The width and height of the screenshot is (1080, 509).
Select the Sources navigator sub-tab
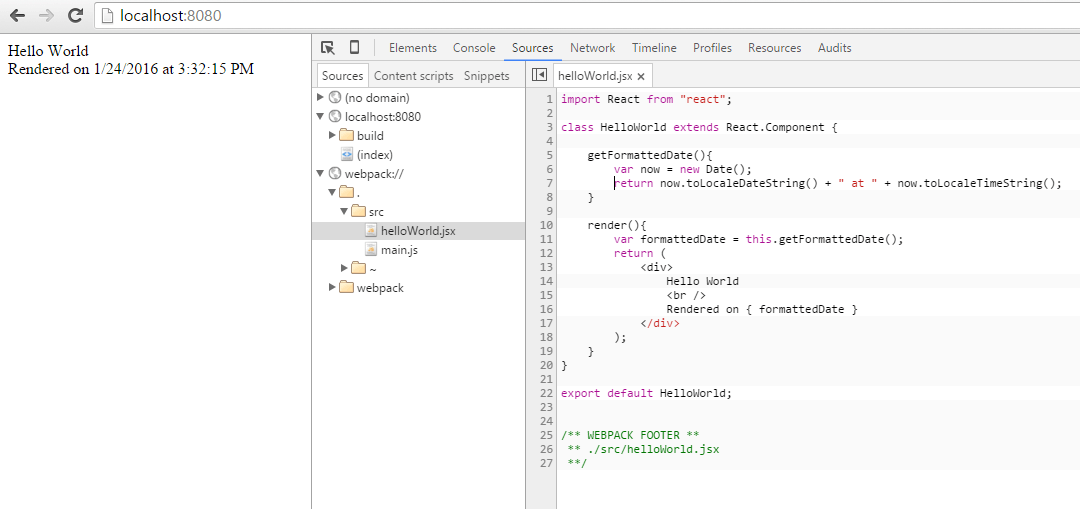tap(342, 76)
